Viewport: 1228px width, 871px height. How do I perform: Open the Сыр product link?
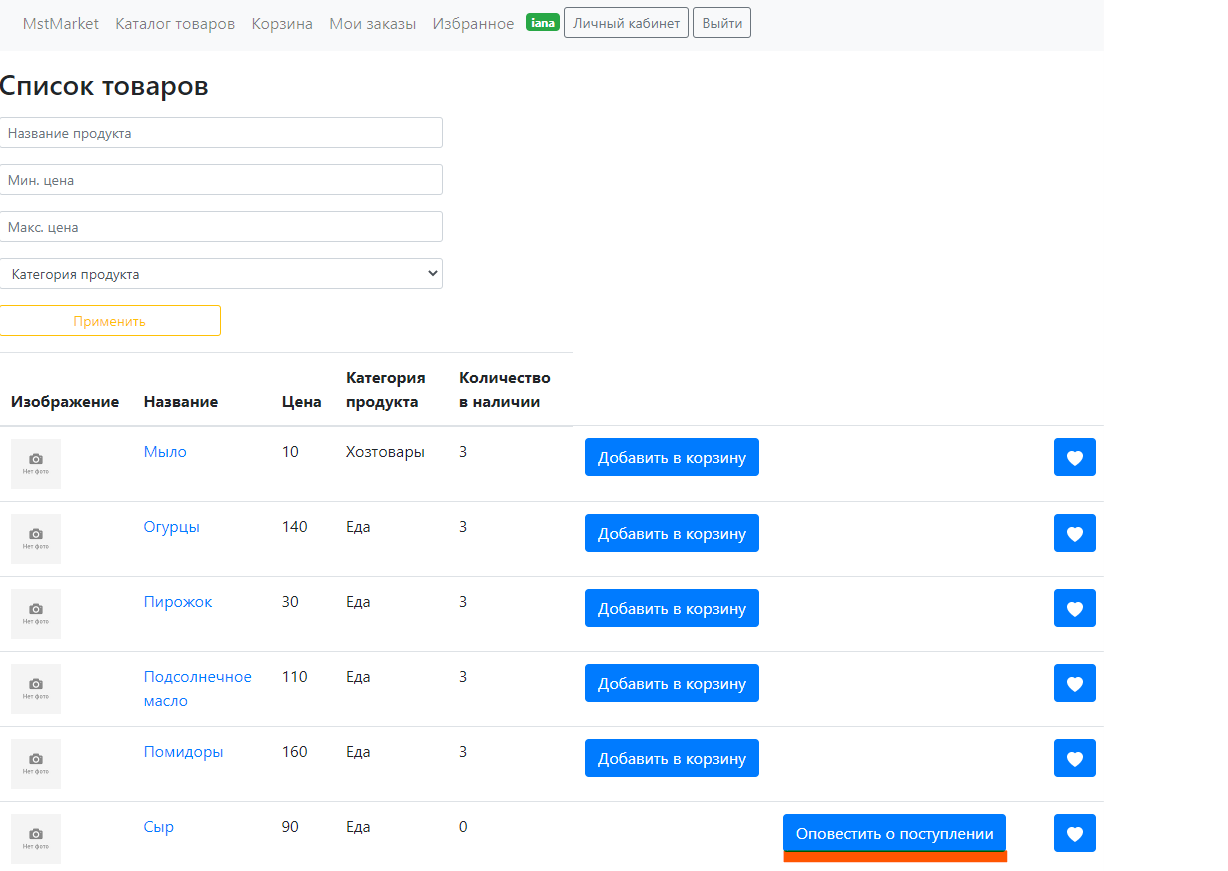pyautogui.click(x=159, y=827)
